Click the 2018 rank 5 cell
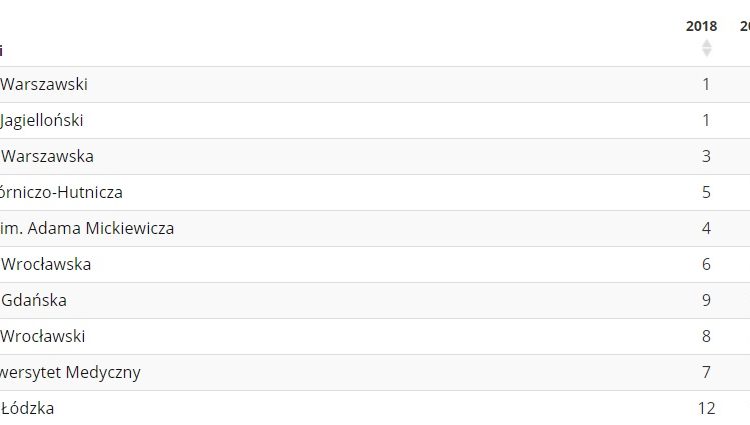Image resolution: width=750 pixels, height=425 pixels. coord(706,192)
